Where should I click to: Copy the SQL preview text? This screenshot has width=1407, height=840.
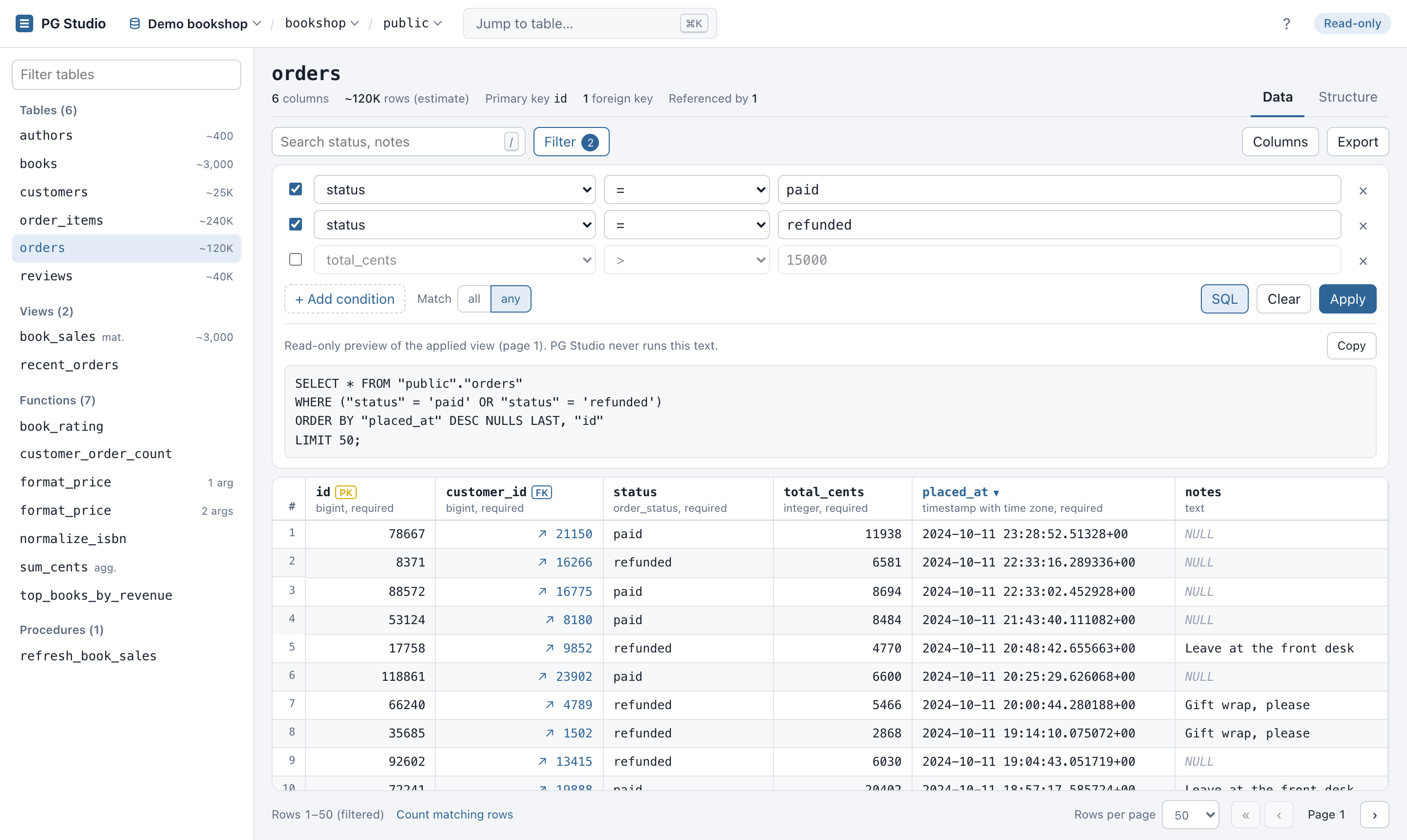[x=1351, y=345]
